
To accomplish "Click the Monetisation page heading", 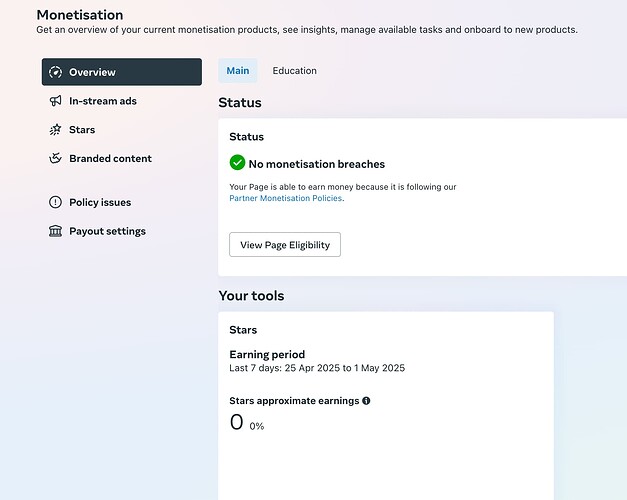I will 80,15.
